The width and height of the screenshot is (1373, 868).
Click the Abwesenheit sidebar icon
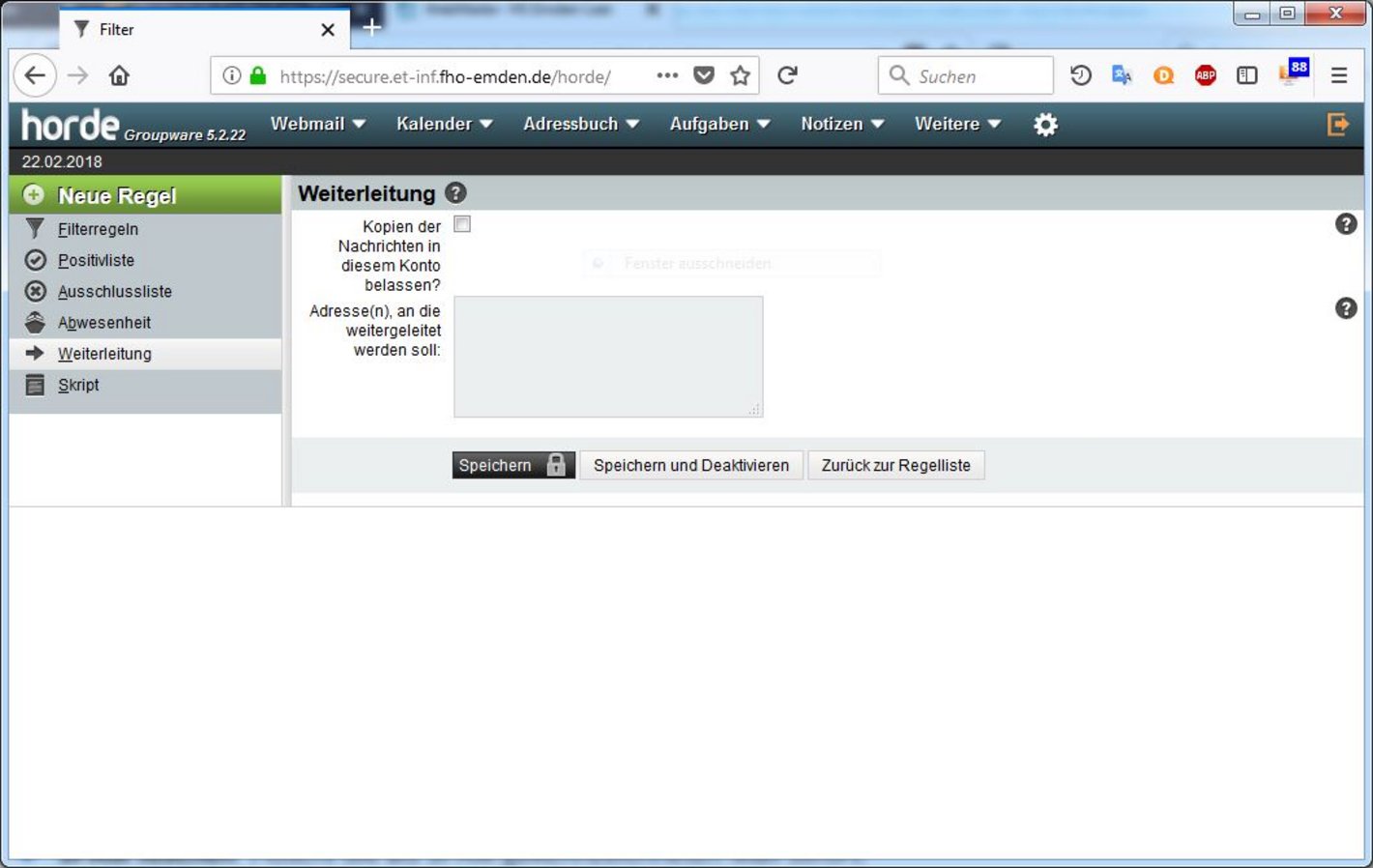[x=35, y=323]
